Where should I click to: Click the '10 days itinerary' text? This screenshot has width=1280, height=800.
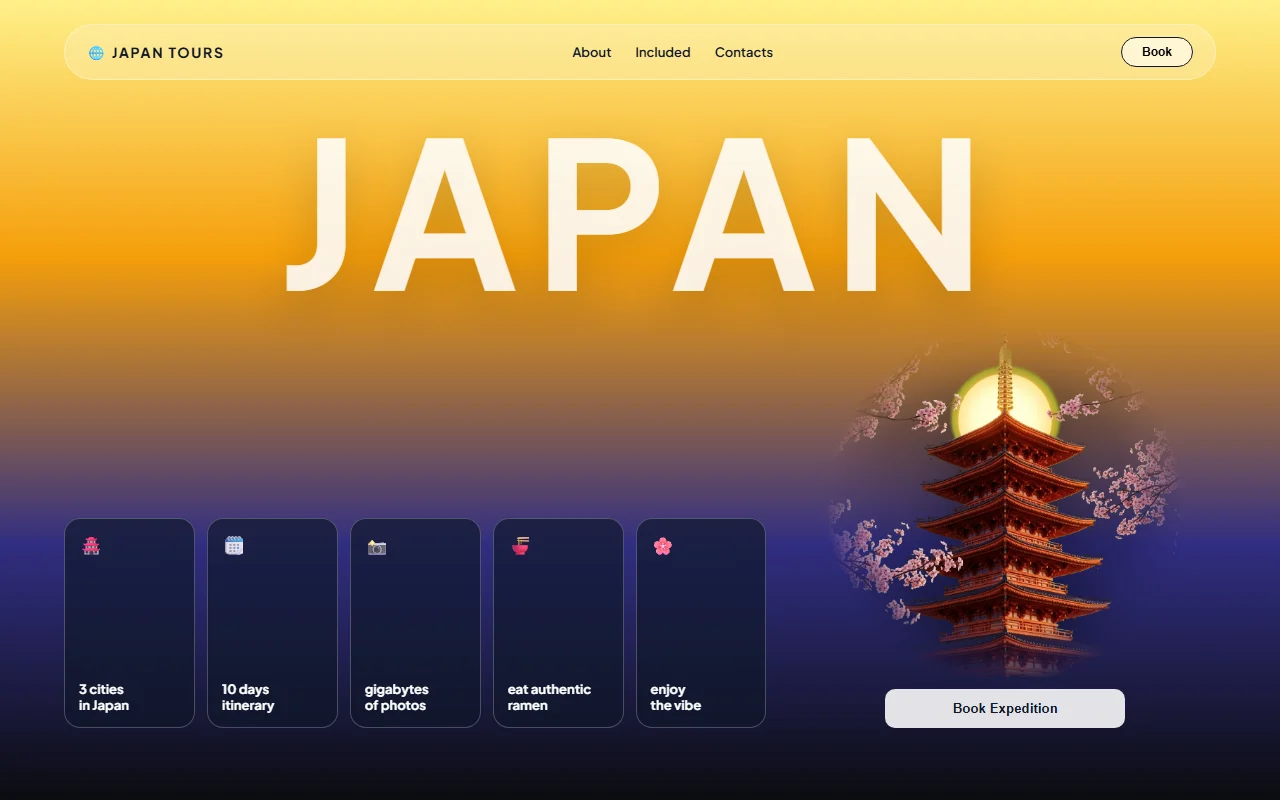[x=248, y=697]
